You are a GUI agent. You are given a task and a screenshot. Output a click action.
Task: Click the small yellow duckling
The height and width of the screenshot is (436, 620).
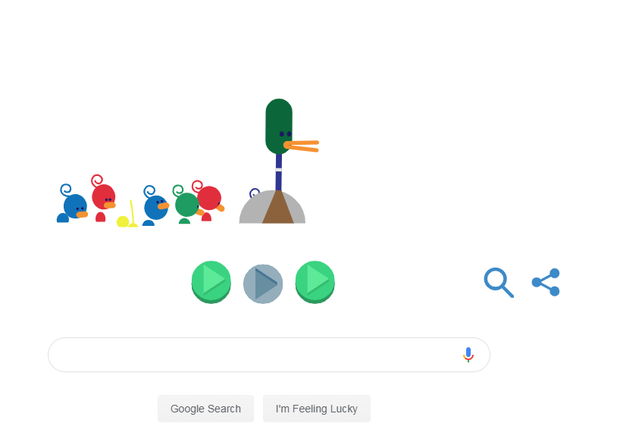coord(127,215)
